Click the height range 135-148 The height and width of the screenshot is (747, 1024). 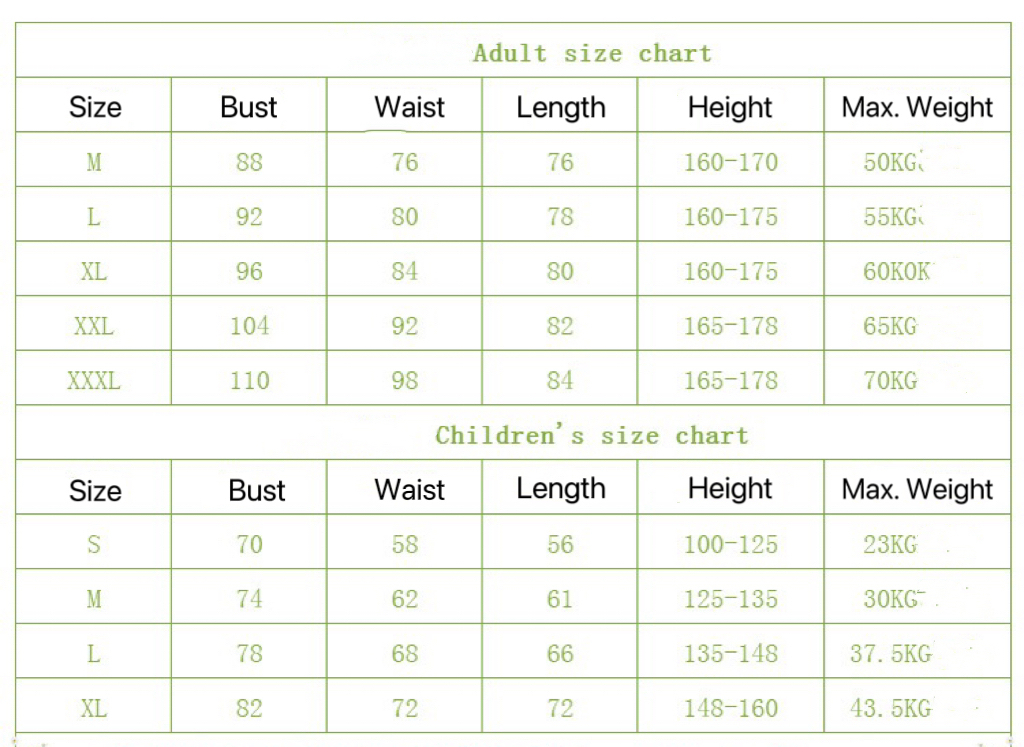(x=730, y=654)
